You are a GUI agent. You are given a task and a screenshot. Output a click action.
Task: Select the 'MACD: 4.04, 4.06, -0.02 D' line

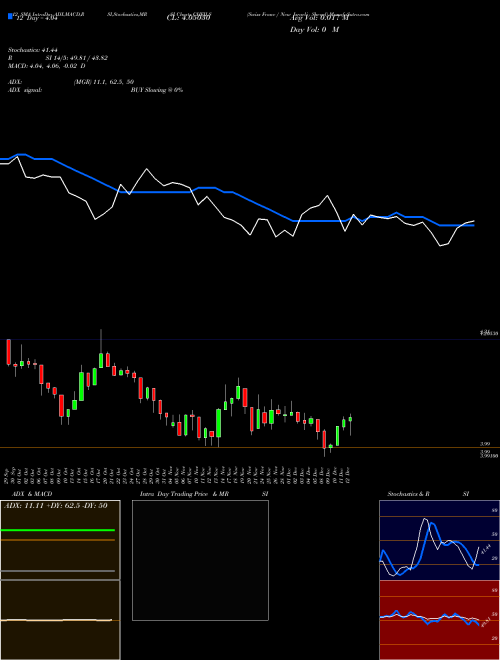click(47, 66)
